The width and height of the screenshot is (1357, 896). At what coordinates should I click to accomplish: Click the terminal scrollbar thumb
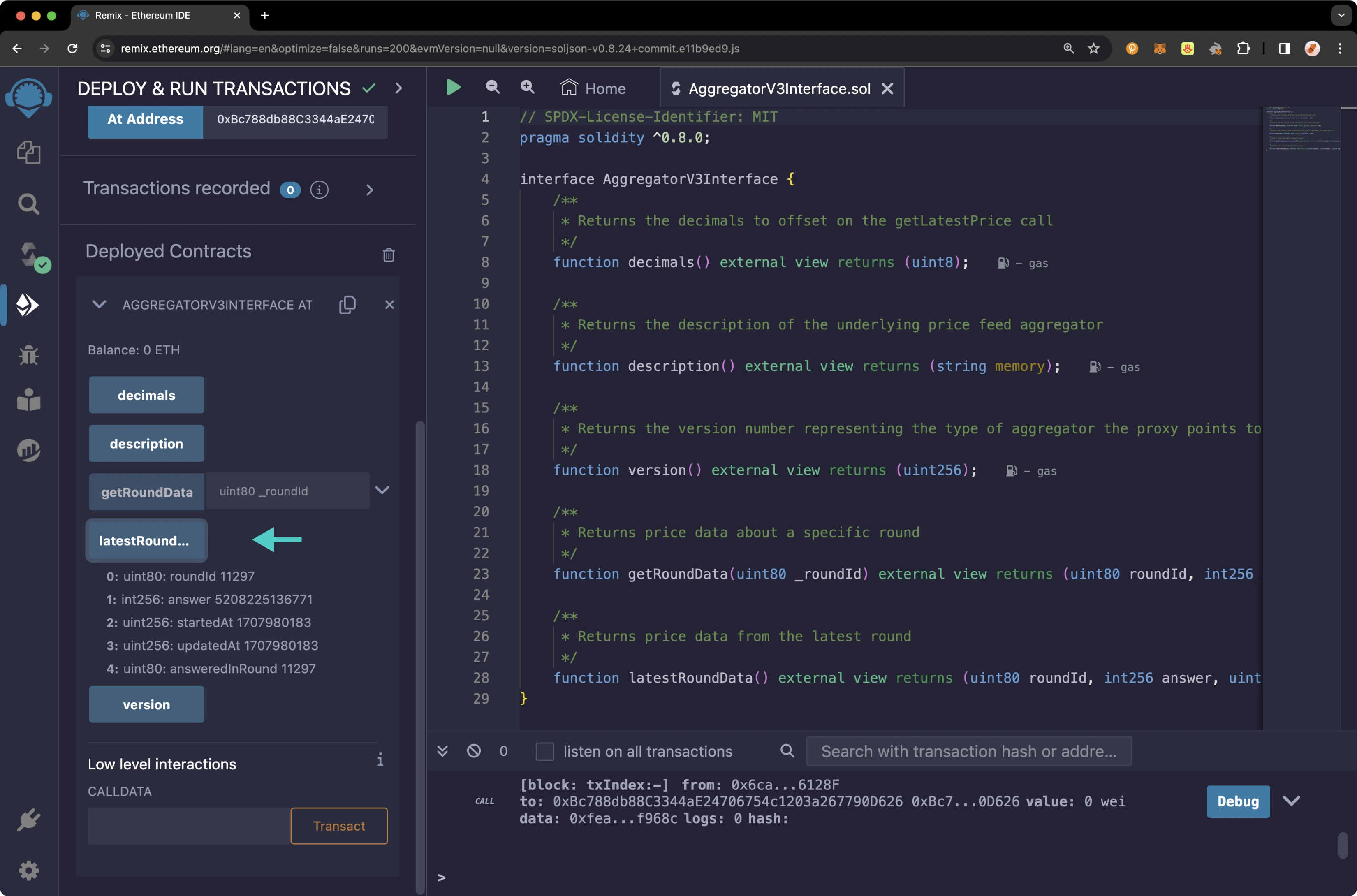[x=1343, y=845]
